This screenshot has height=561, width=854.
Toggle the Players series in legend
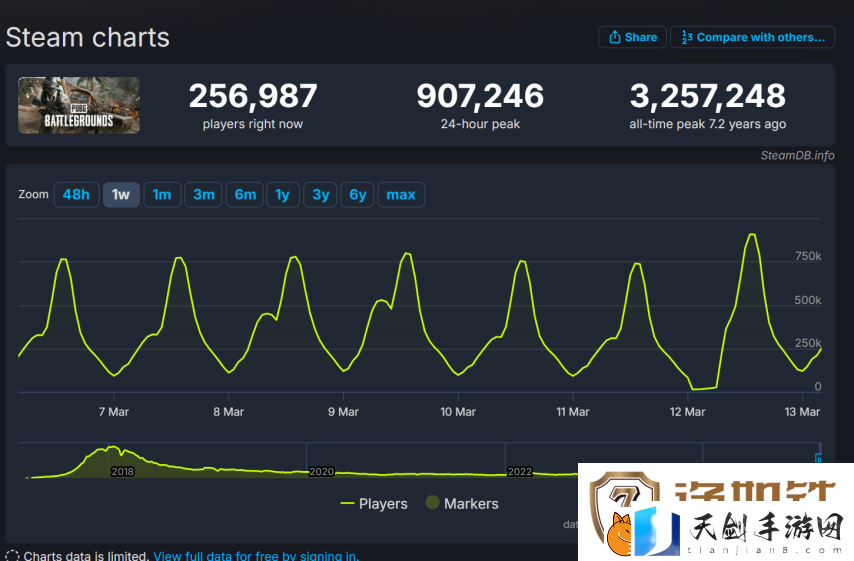tap(374, 503)
